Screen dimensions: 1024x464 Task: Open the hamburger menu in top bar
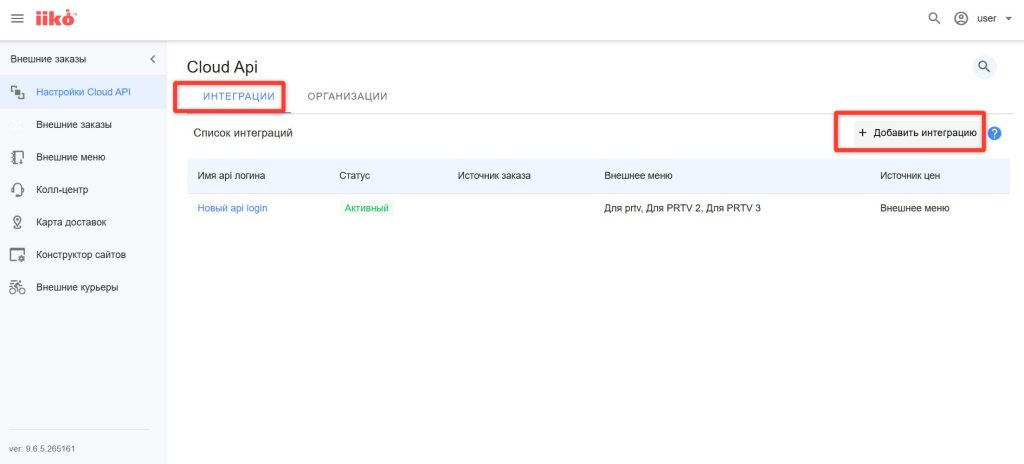17,19
